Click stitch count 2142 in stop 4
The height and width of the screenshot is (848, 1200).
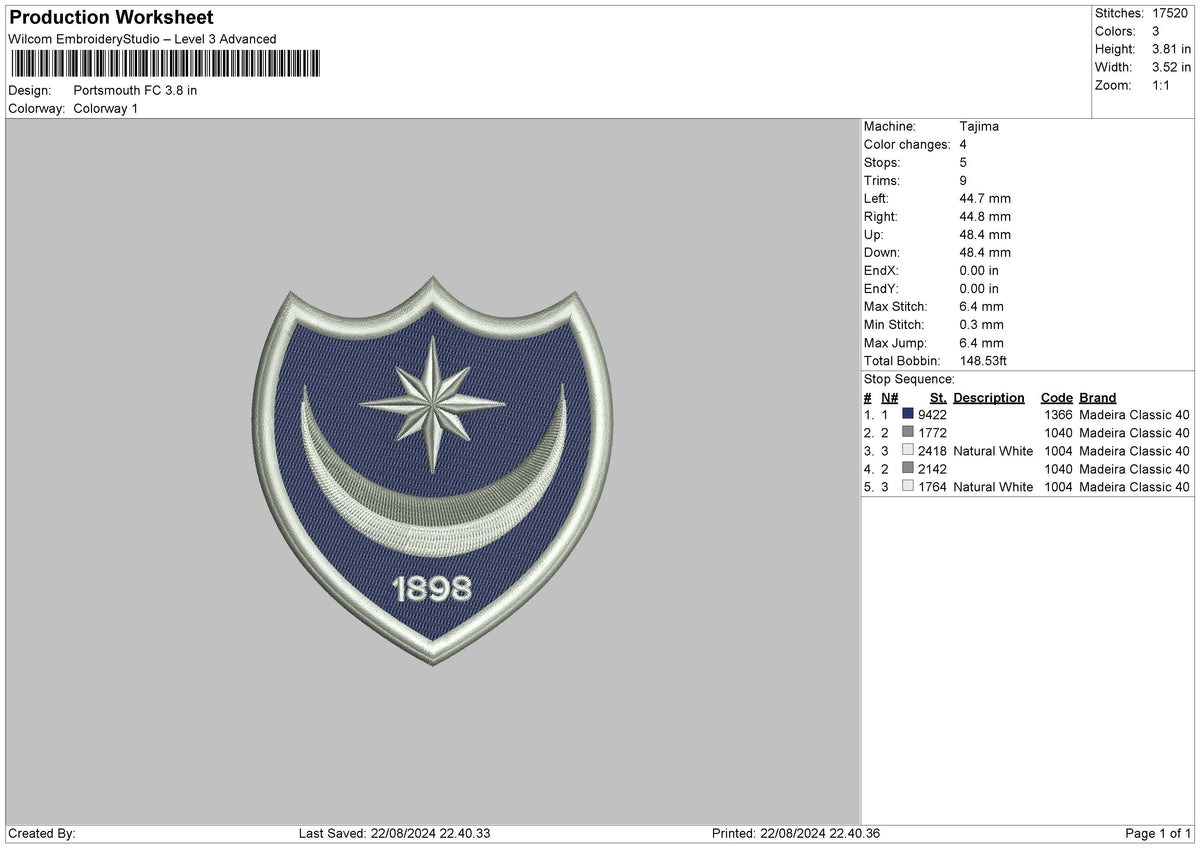[932, 469]
